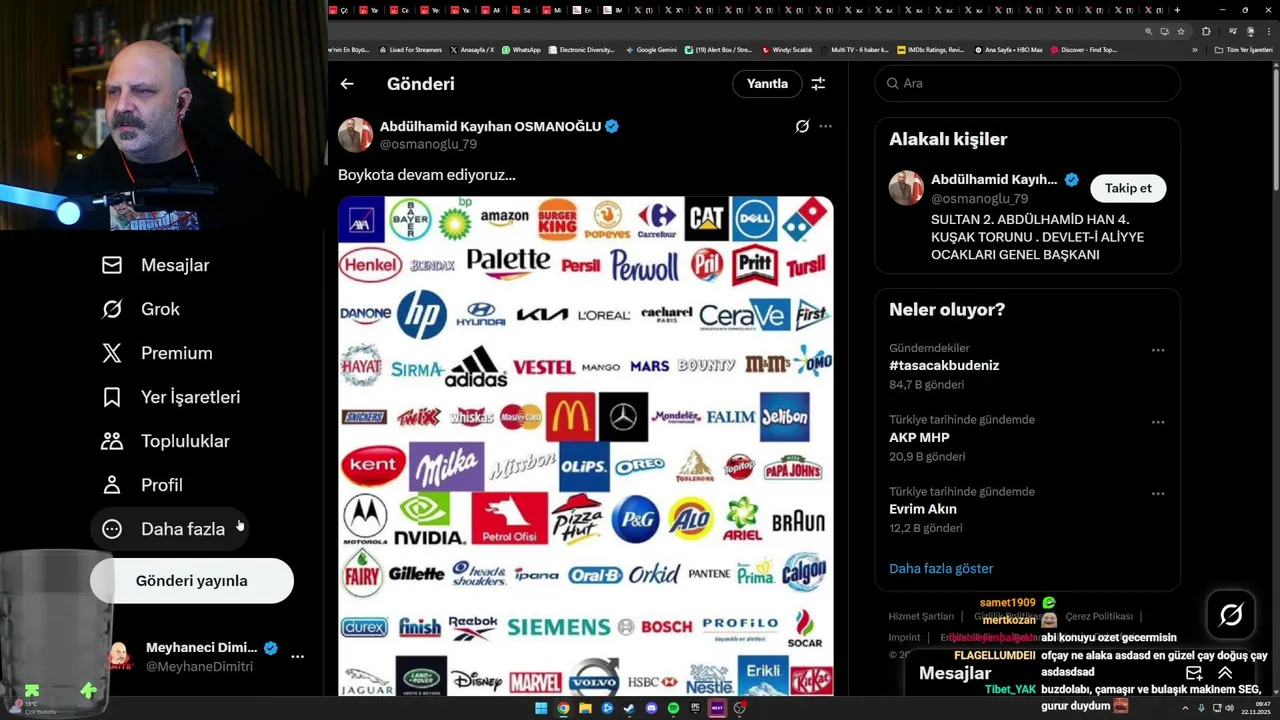Expand the Mesajlar drawer with double chevron
Viewport: 1280px width, 720px height.
[x=1225, y=673]
